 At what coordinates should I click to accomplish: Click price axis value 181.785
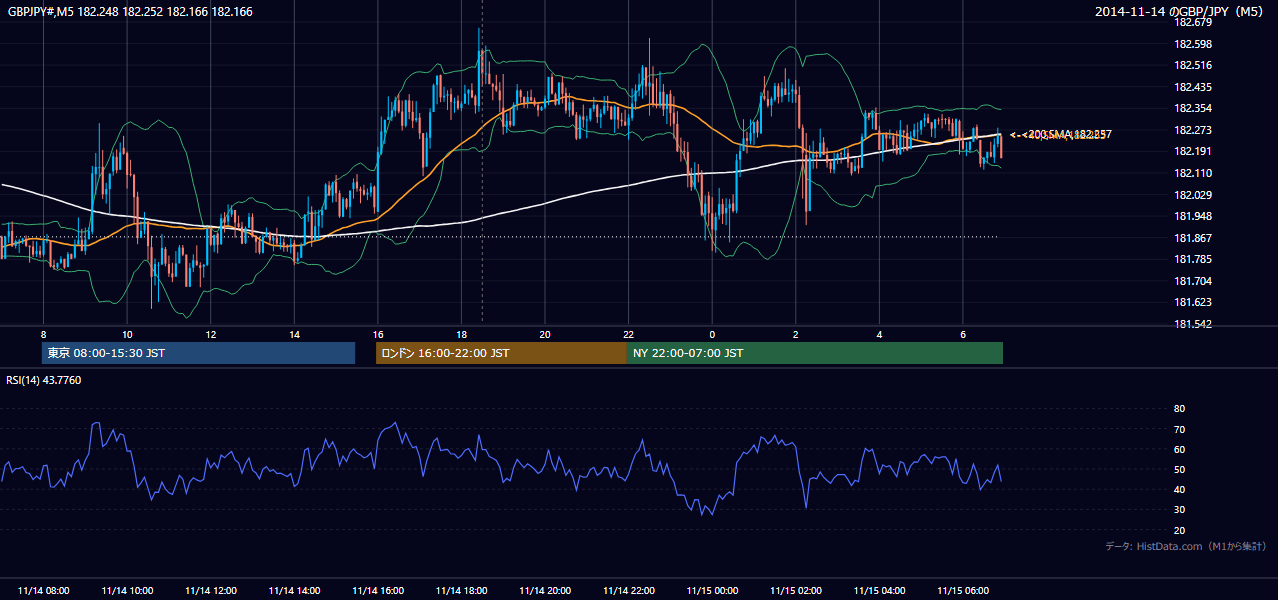click(1192, 259)
